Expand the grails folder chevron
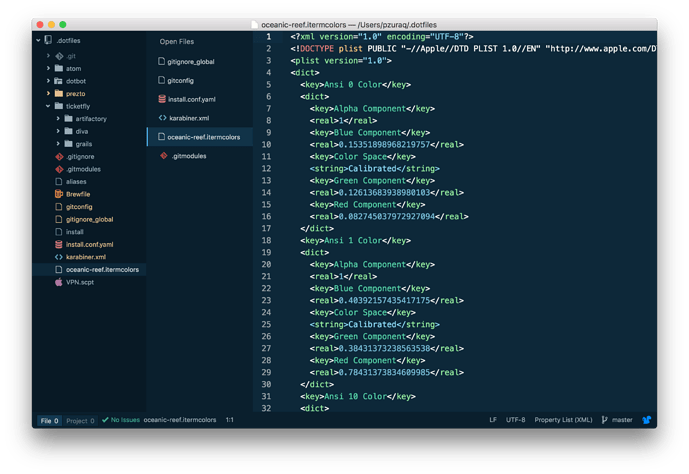This screenshot has width=689, height=474. [x=58, y=144]
